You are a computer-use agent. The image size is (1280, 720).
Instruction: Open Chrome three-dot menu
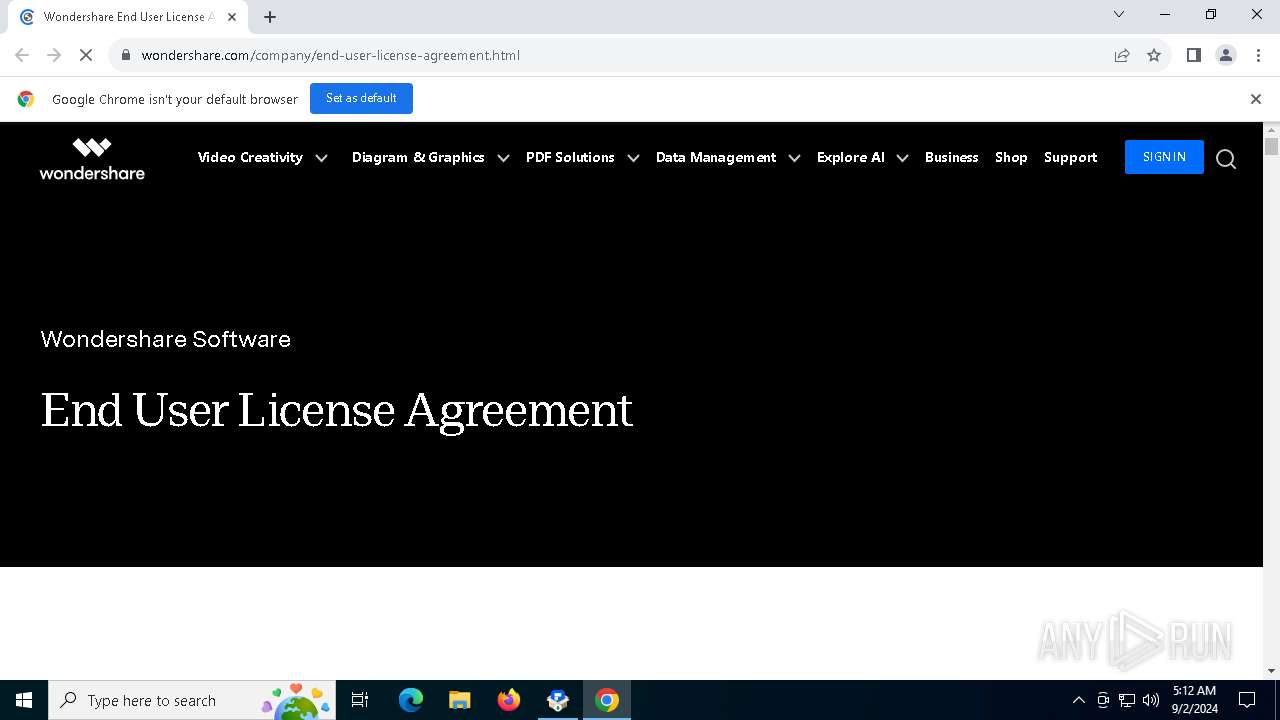click(1258, 55)
